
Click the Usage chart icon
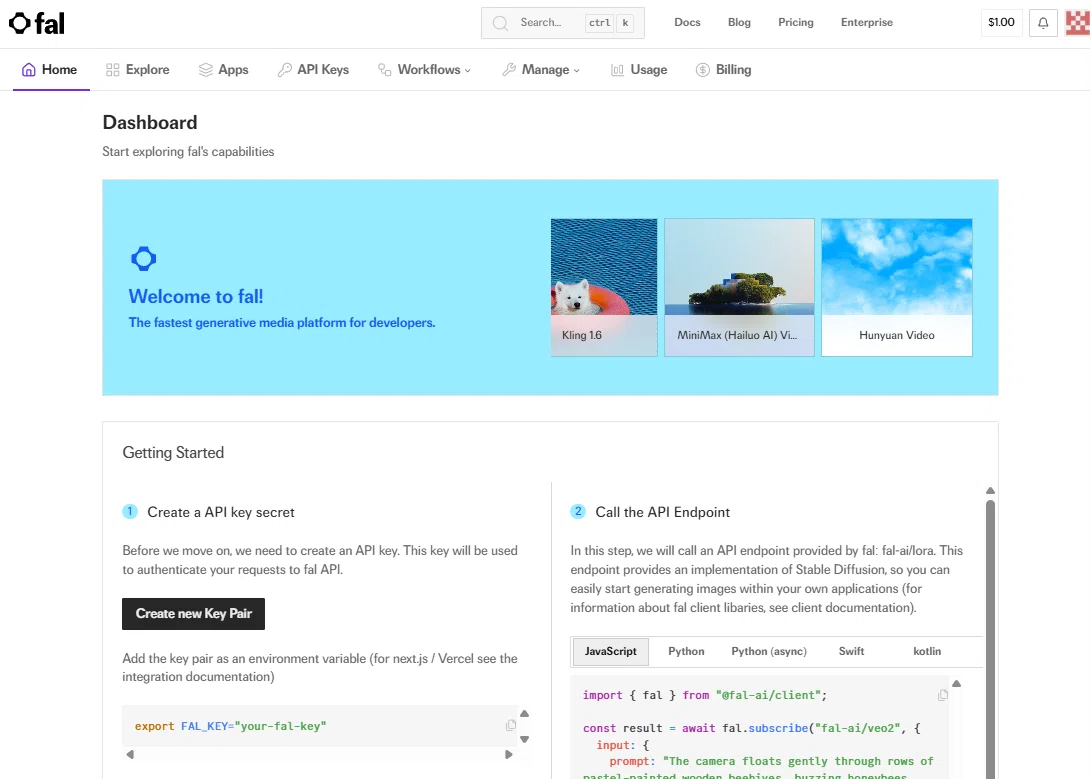pyautogui.click(x=617, y=70)
